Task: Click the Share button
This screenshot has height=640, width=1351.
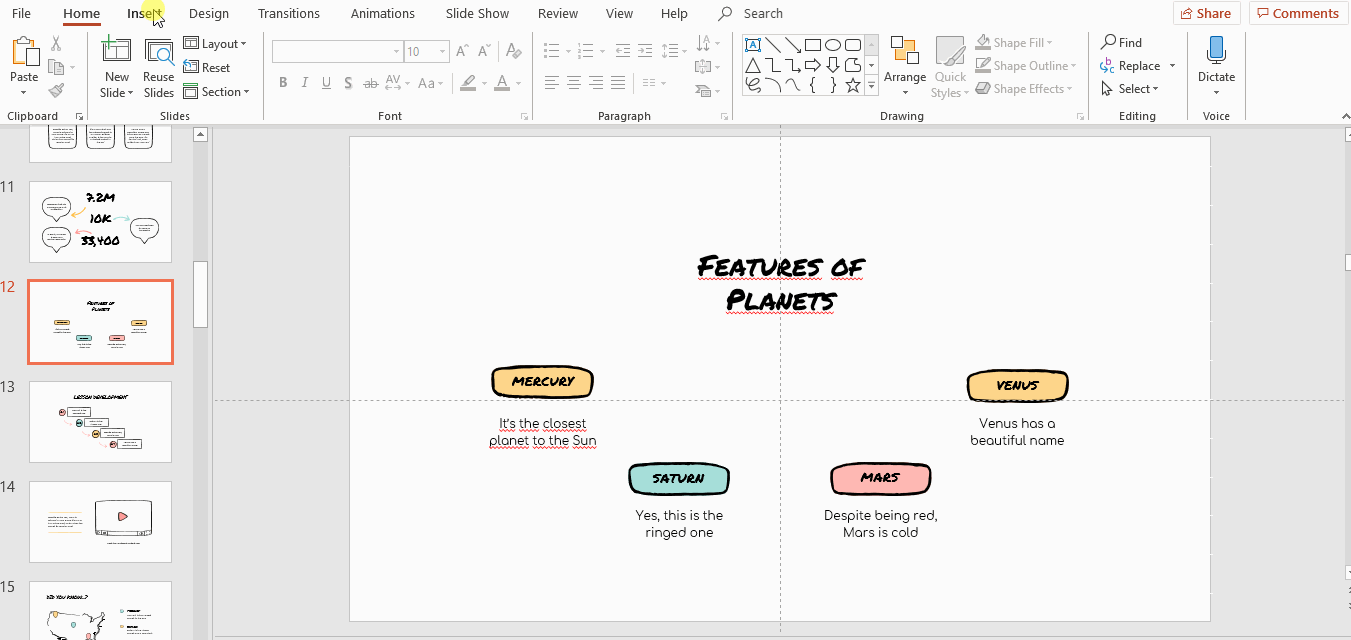Action: tap(1206, 13)
